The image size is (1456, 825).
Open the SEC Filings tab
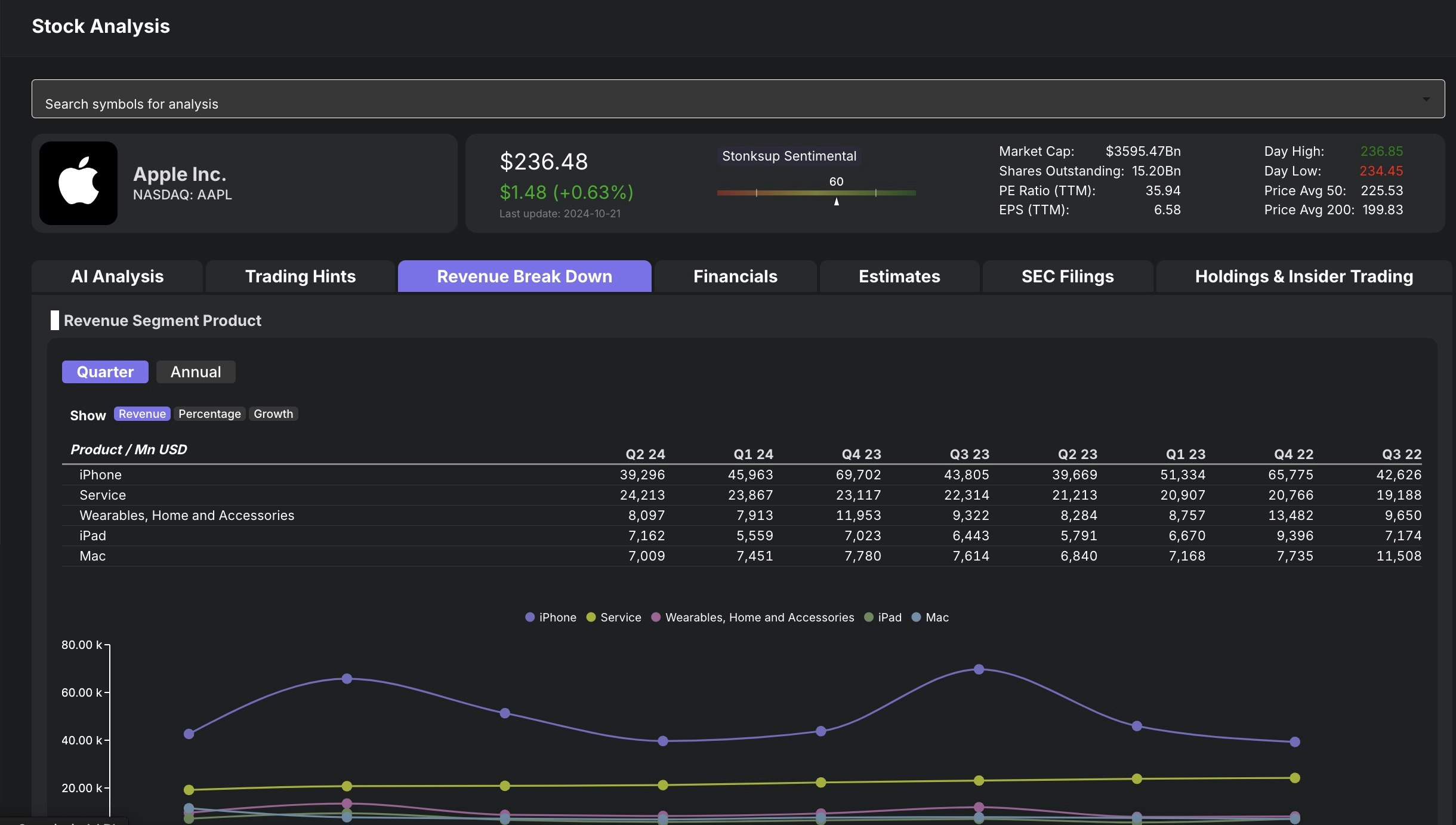coord(1067,276)
